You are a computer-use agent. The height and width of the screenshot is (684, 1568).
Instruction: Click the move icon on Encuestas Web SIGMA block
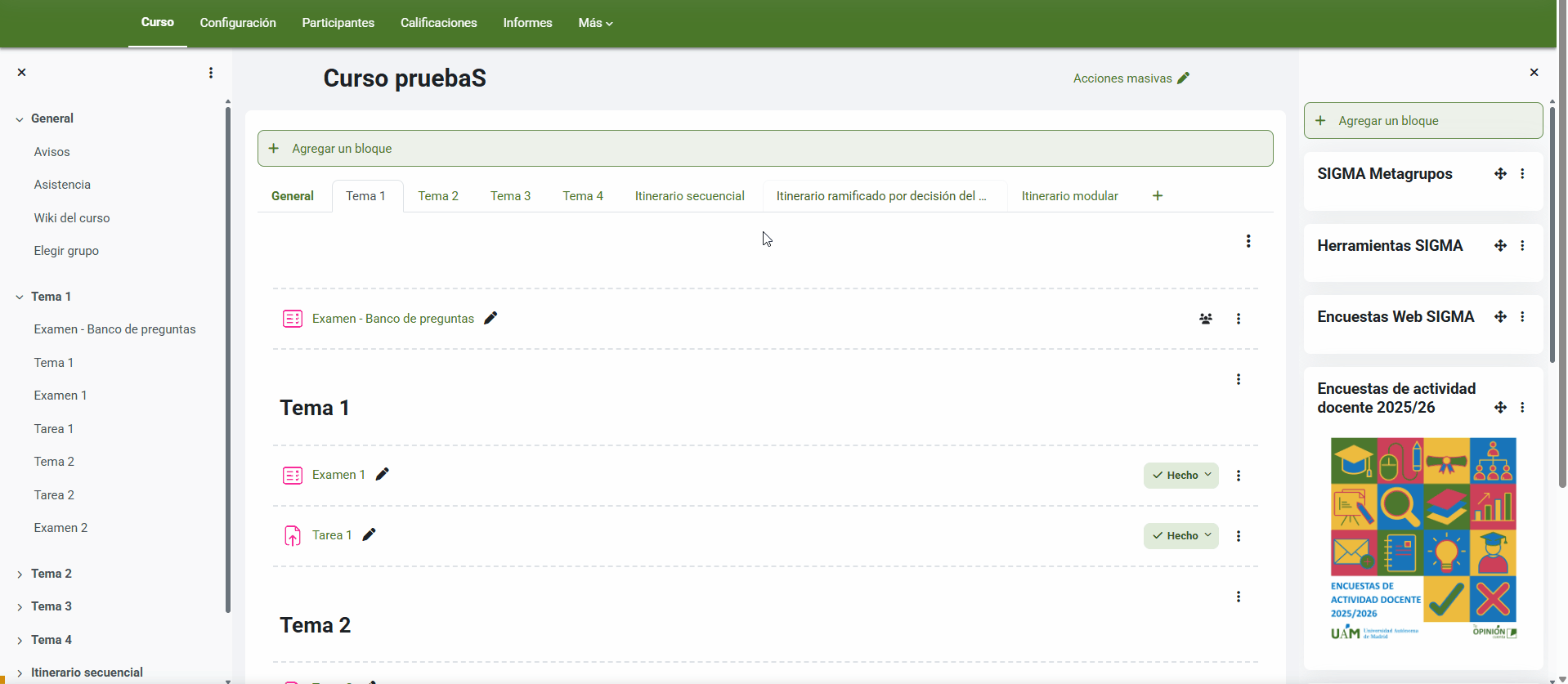coord(1500,317)
